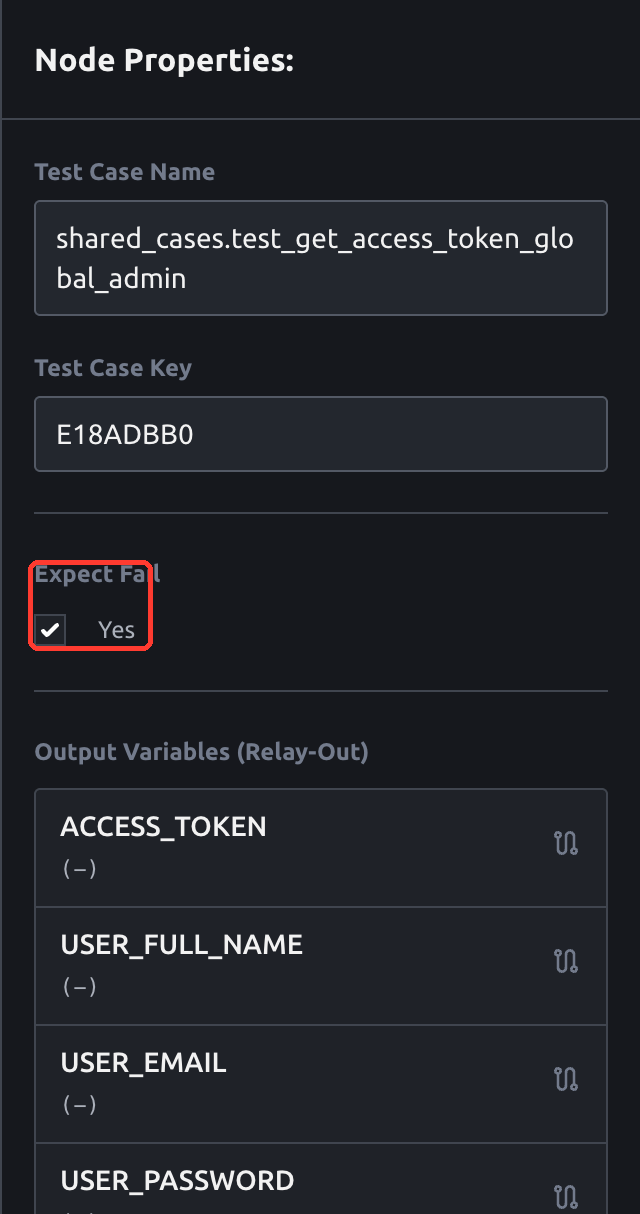Click the (–) value under USER_FULL_NAME
Image resolution: width=640 pixels, height=1214 pixels.
(x=79, y=987)
